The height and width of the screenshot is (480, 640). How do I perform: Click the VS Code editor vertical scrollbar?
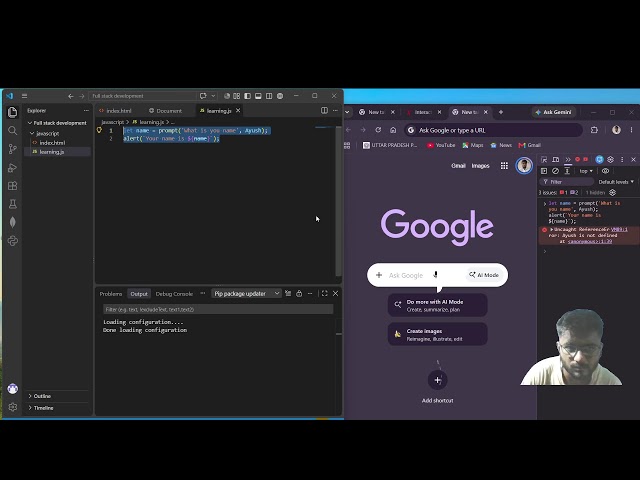point(338,201)
